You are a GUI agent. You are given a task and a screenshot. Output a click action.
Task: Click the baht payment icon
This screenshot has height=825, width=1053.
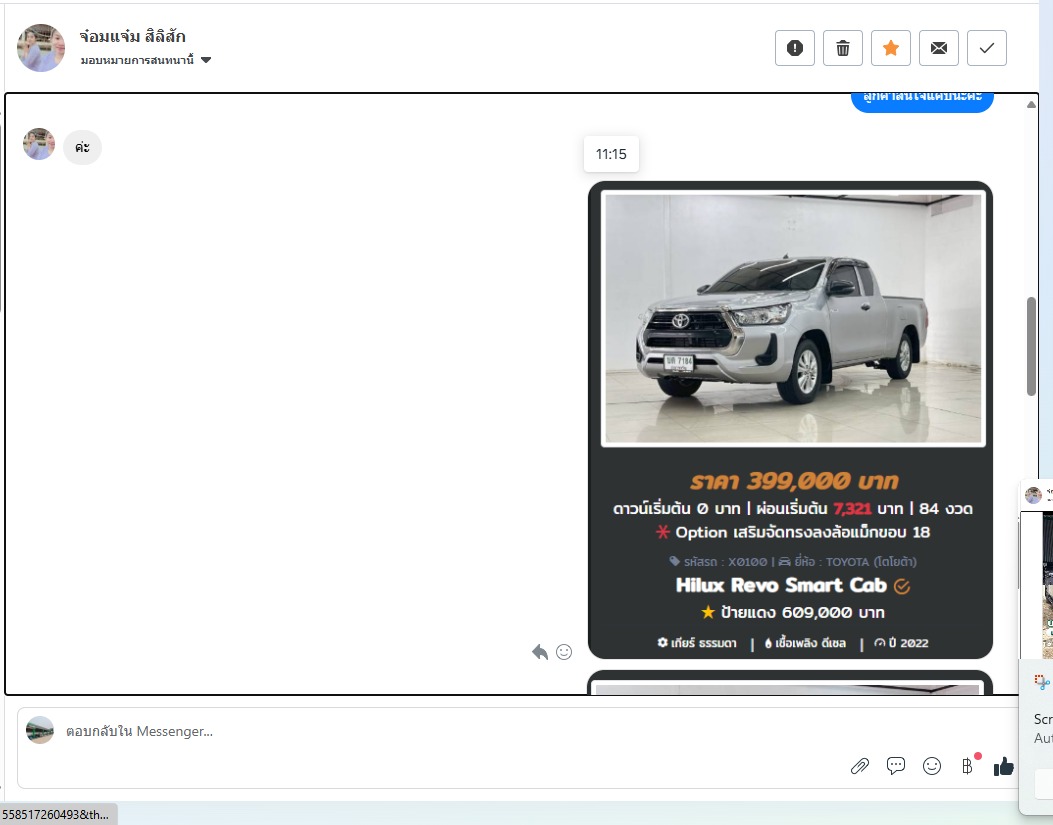click(967, 766)
